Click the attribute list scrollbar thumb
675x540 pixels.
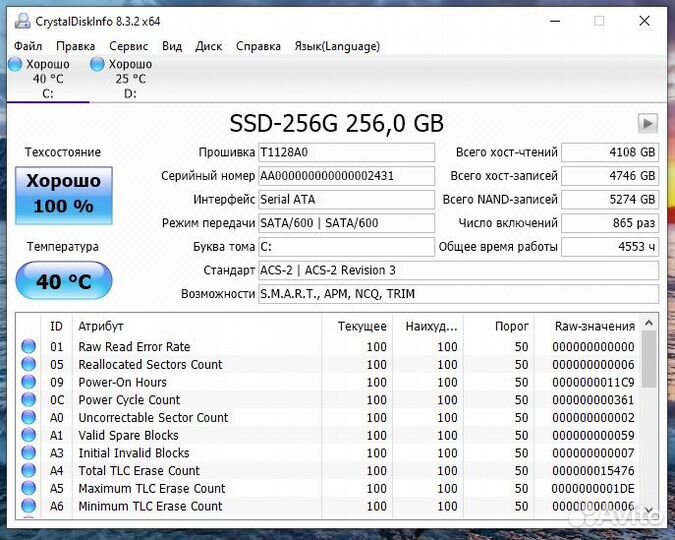coord(649,359)
